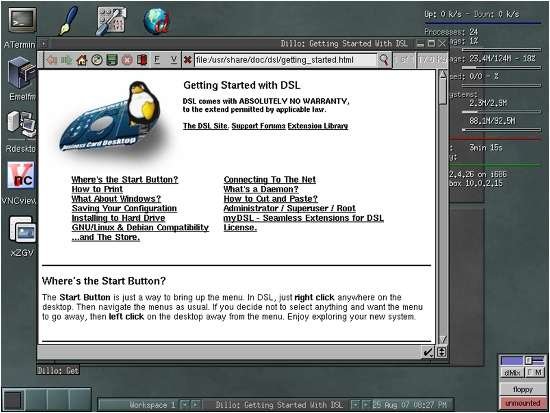Click the scrollbar down arrow in Dillo
The height and width of the screenshot is (413, 550).
443,339
